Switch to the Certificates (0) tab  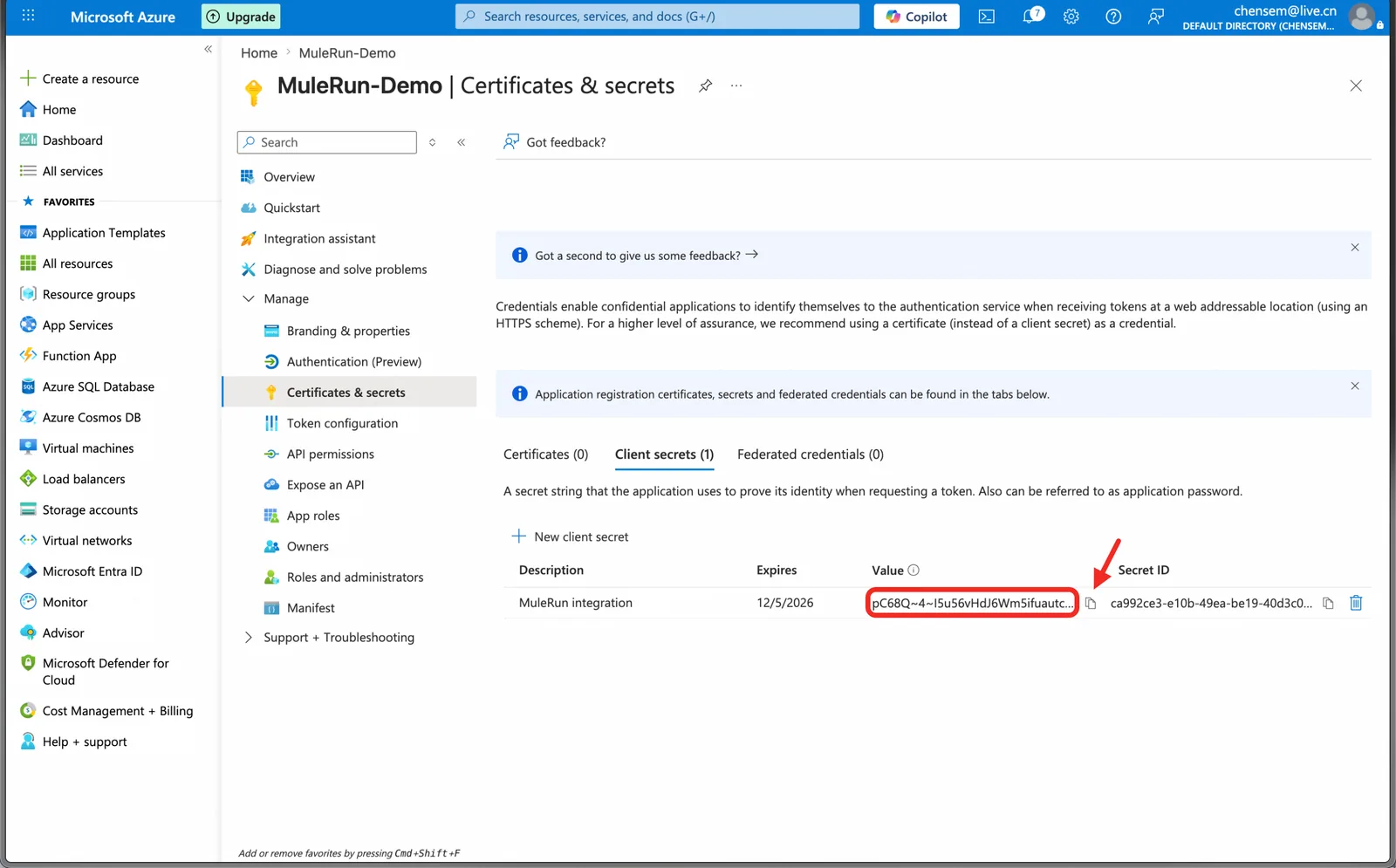[546, 455]
